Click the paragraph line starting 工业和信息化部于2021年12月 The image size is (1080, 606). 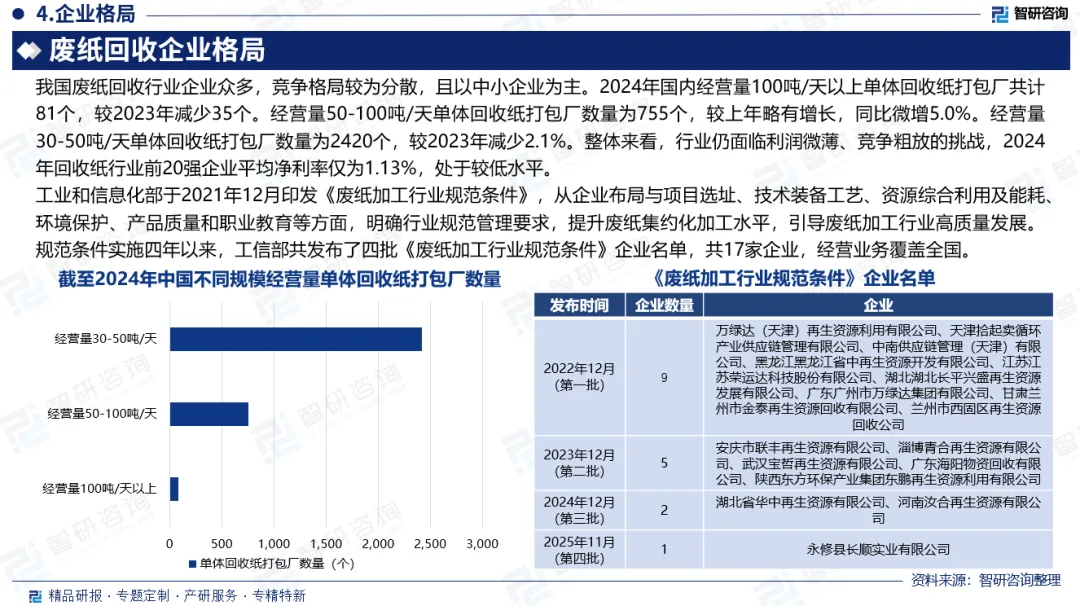(x=546, y=196)
